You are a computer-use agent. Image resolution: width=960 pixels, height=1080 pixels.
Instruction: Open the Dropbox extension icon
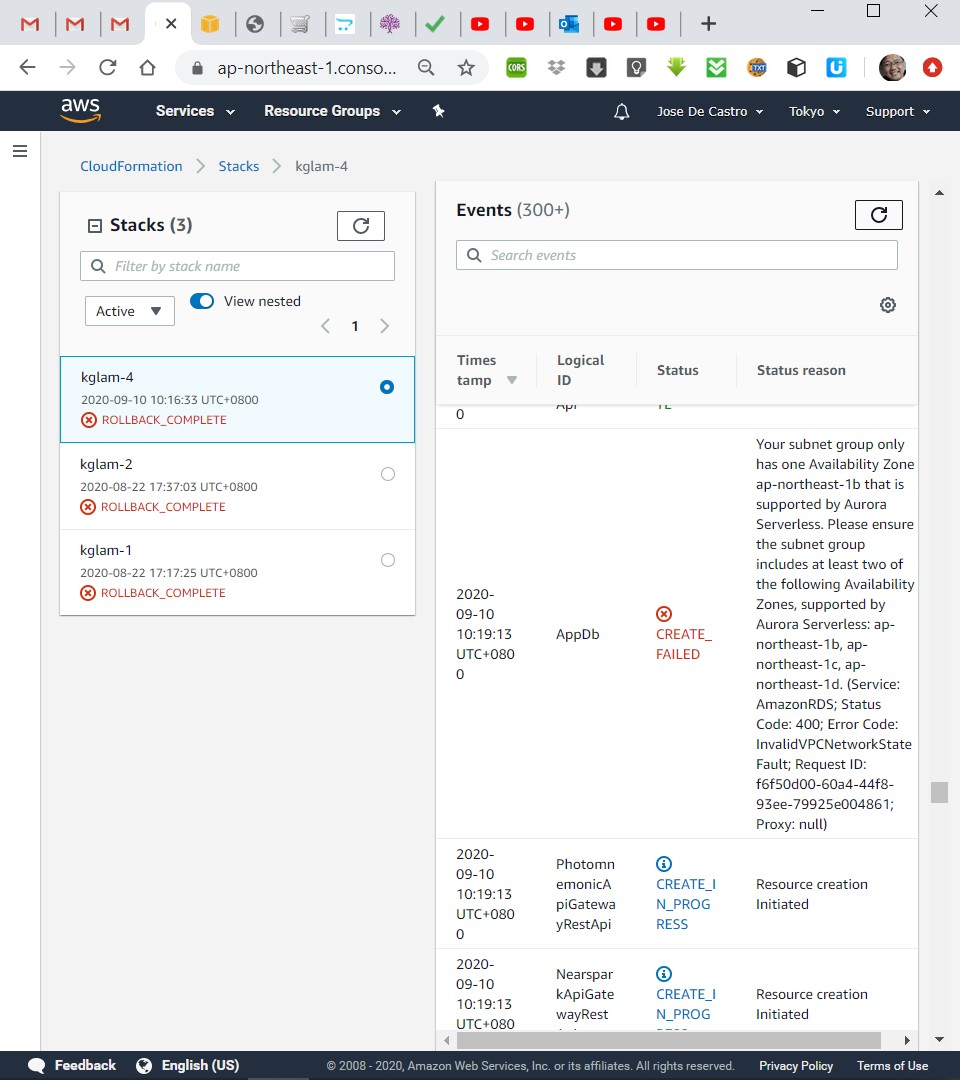point(556,68)
